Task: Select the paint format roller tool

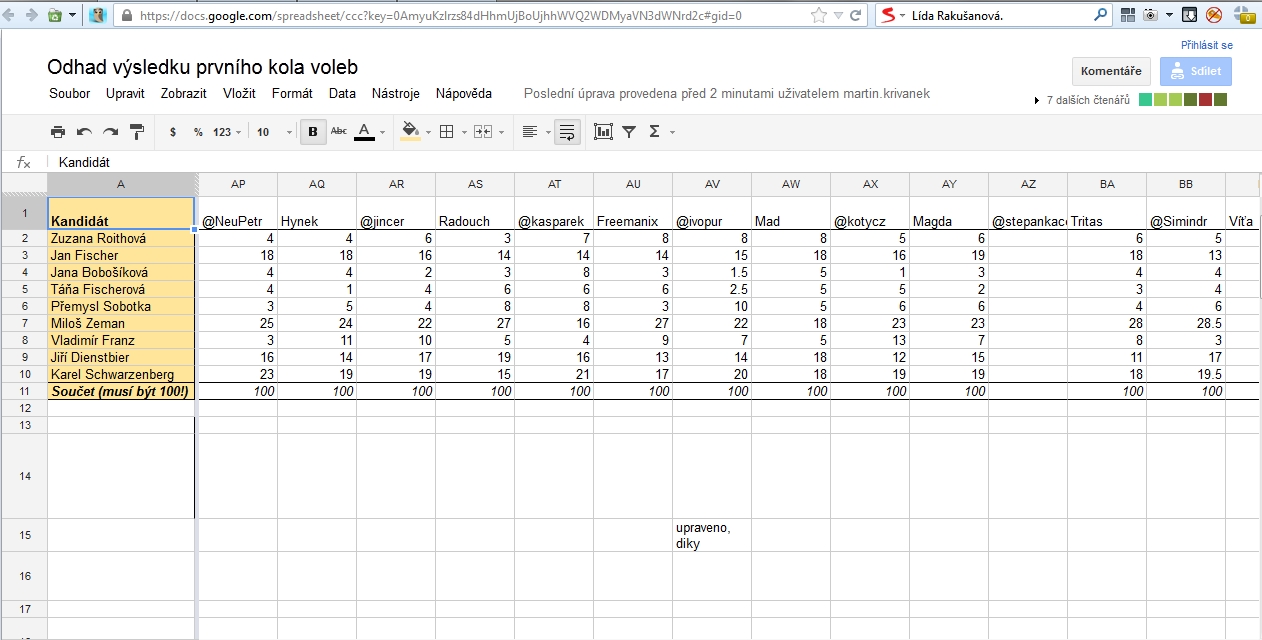Action: coord(137,132)
